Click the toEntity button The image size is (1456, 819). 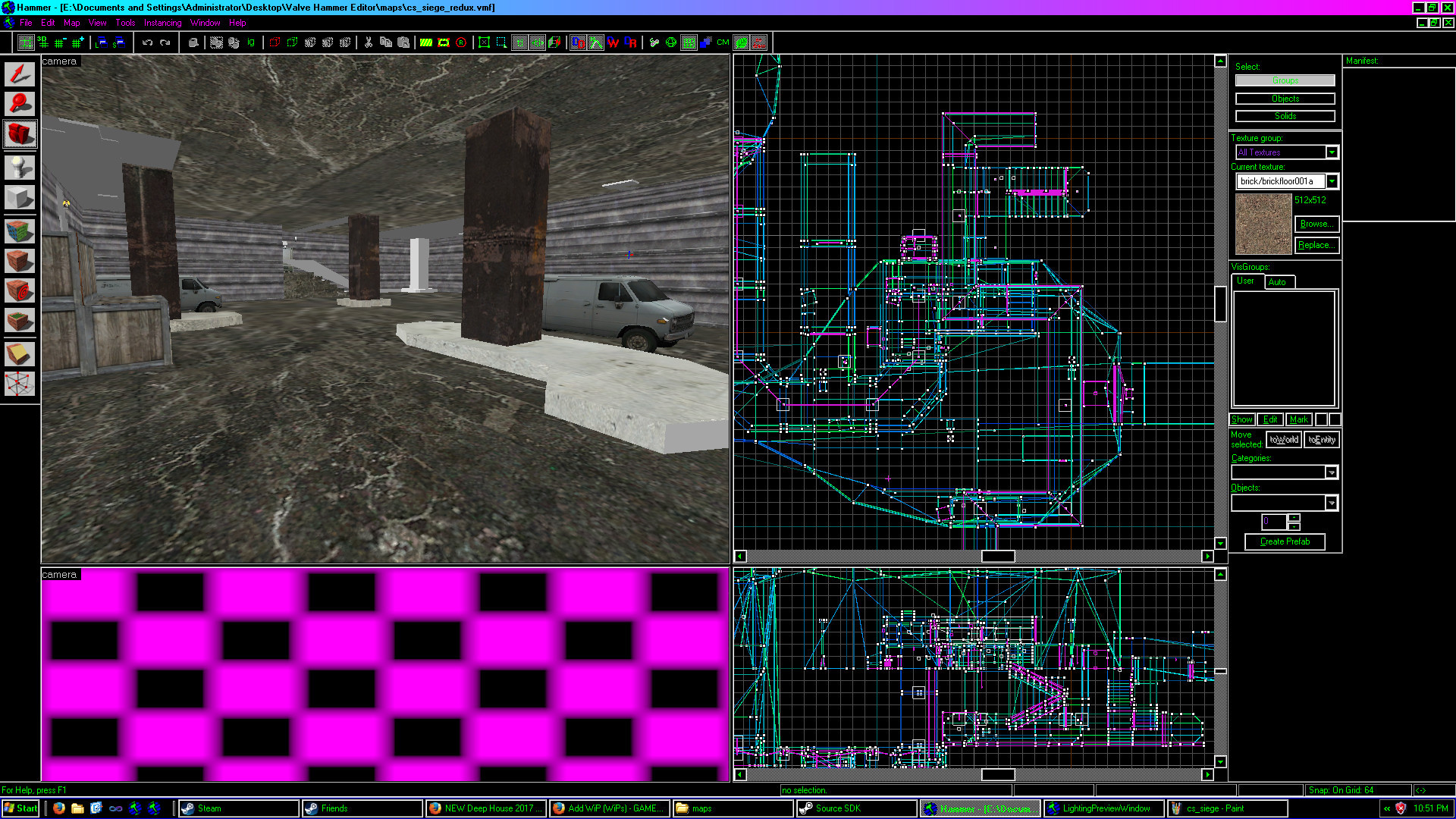(1322, 440)
